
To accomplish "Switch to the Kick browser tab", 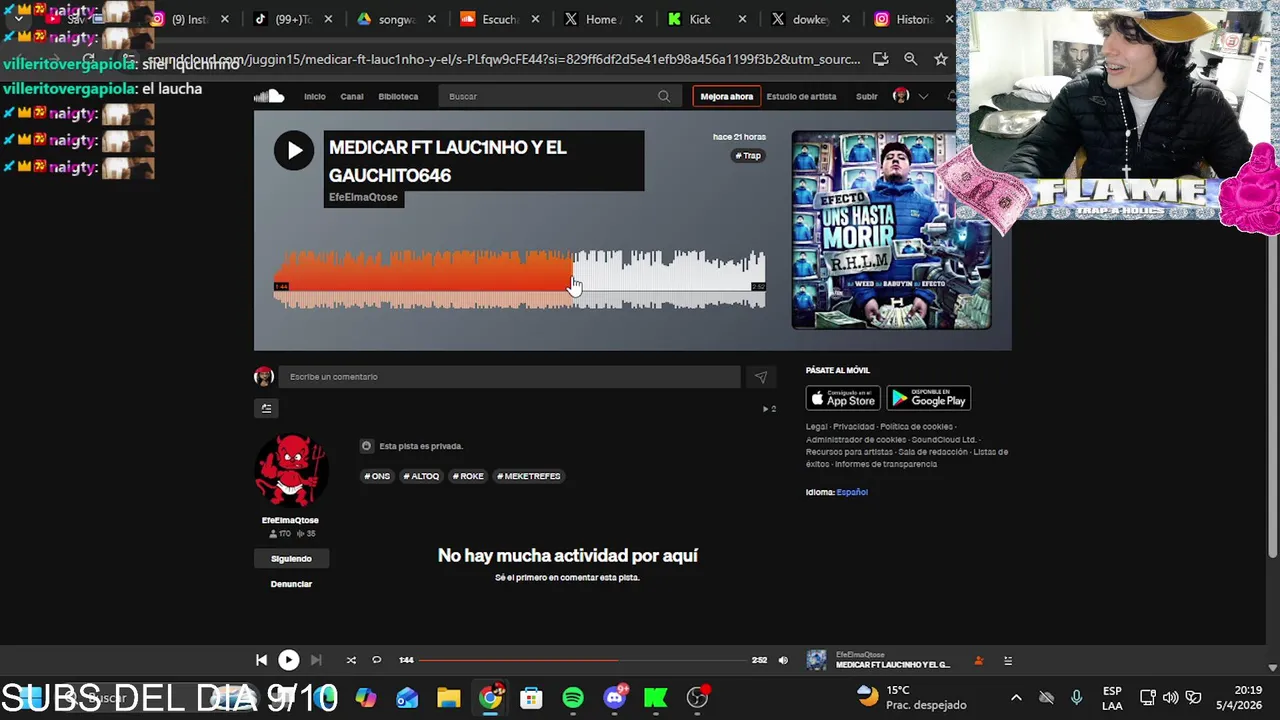I will click(706, 19).
